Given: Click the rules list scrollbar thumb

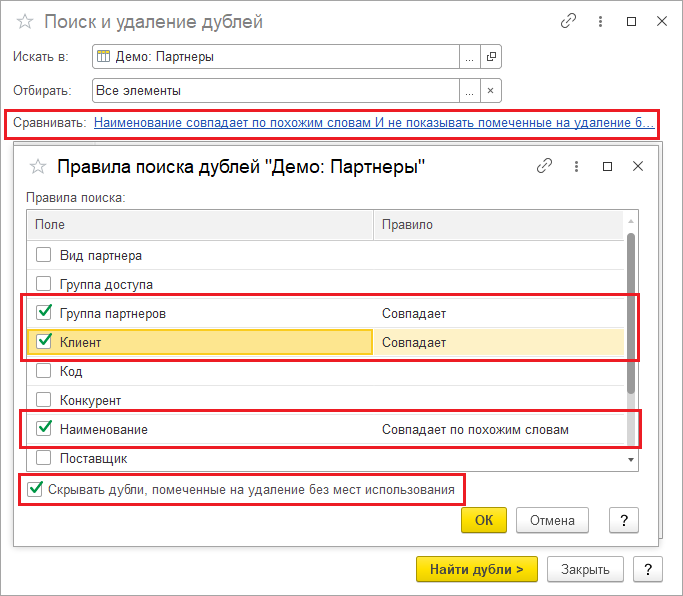Looking at the screenshot, I should (631, 314).
